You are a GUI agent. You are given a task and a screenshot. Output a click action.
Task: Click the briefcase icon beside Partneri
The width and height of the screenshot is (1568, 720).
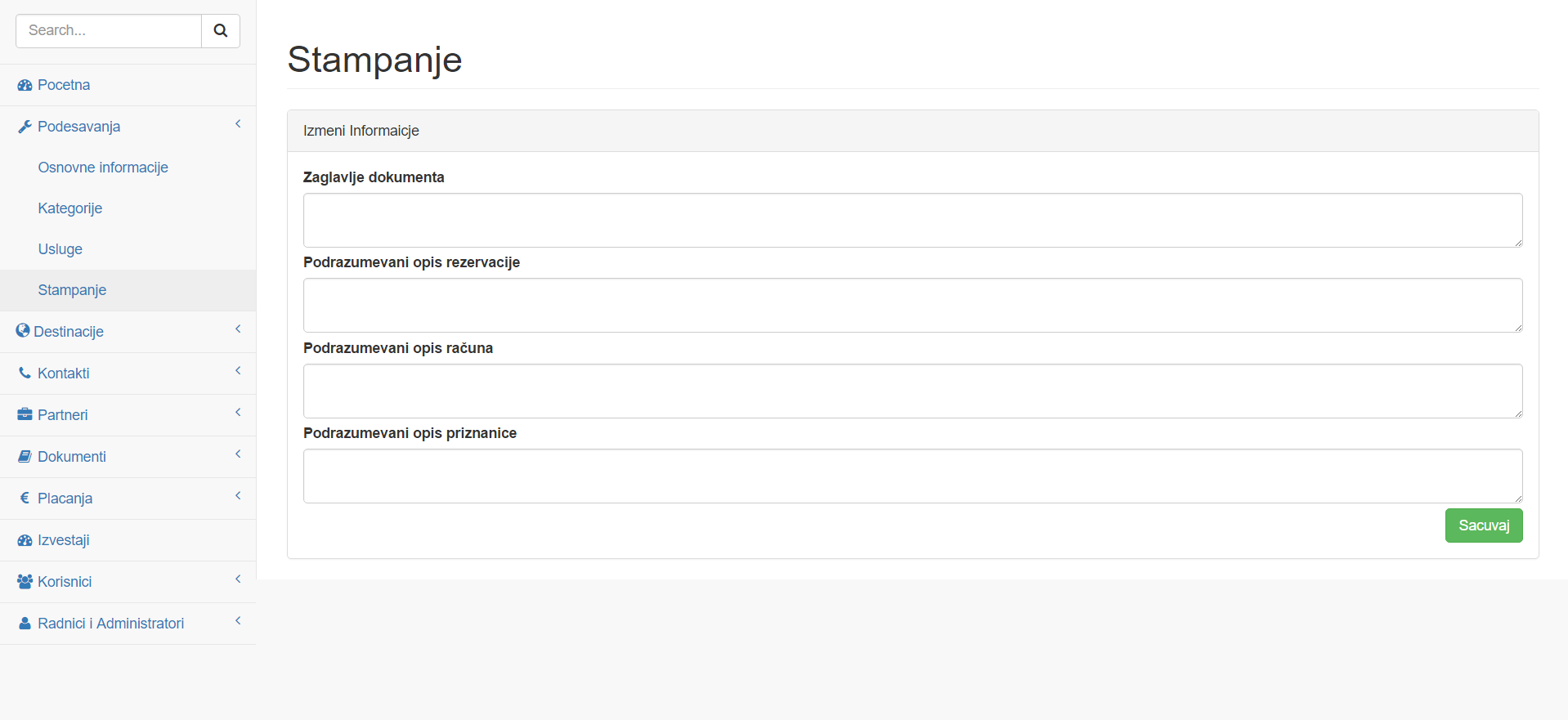coord(25,414)
